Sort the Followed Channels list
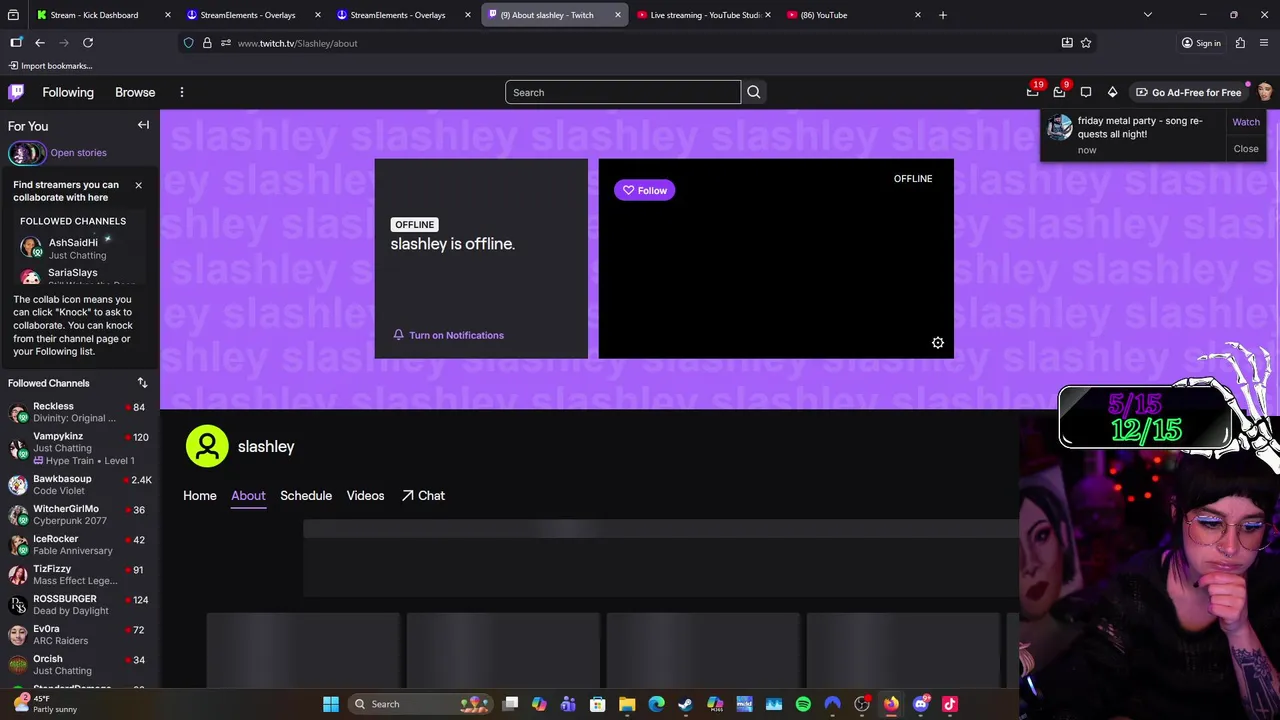The width and height of the screenshot is (1280, 720). (x=142, y=383)
